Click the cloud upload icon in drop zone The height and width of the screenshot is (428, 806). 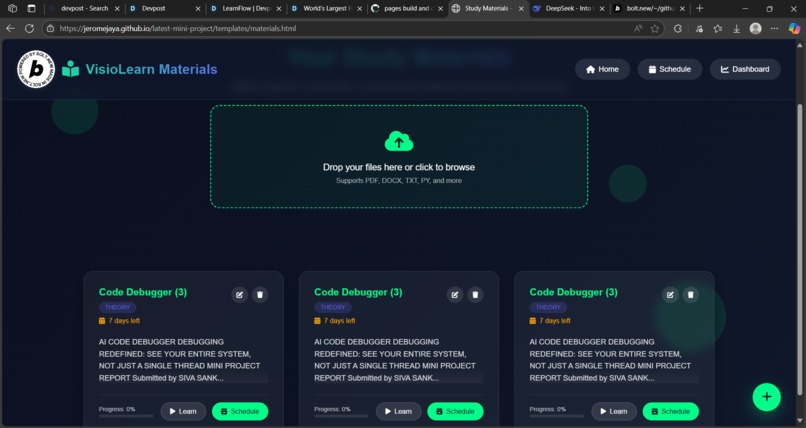tap(399, 141)
